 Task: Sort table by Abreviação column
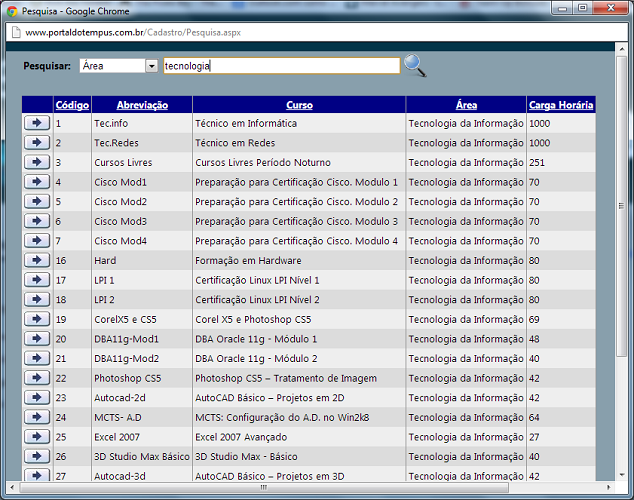(x=142, y=105)
